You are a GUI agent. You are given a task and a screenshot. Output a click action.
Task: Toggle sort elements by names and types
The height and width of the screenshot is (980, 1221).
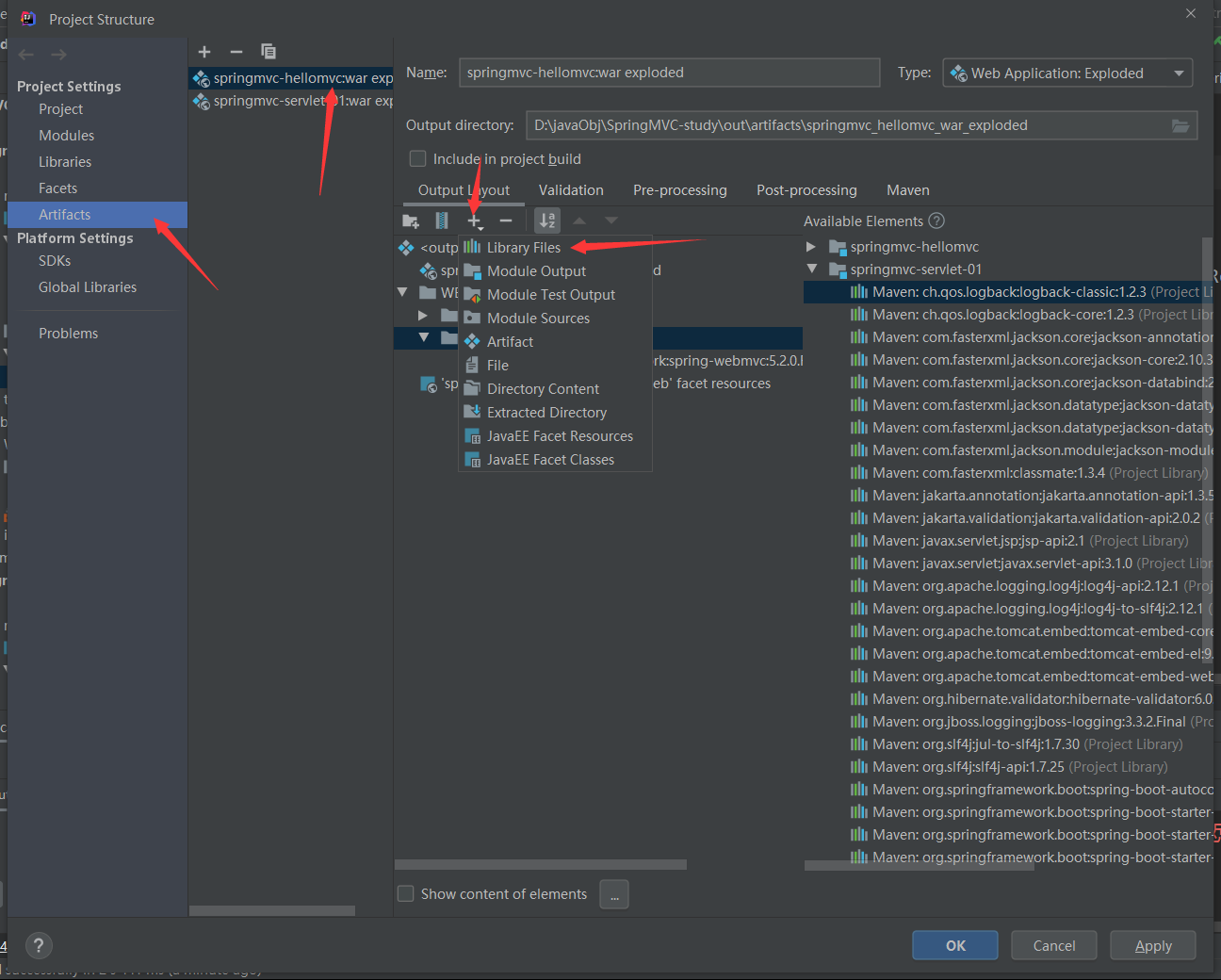click(x=547, y=220)
